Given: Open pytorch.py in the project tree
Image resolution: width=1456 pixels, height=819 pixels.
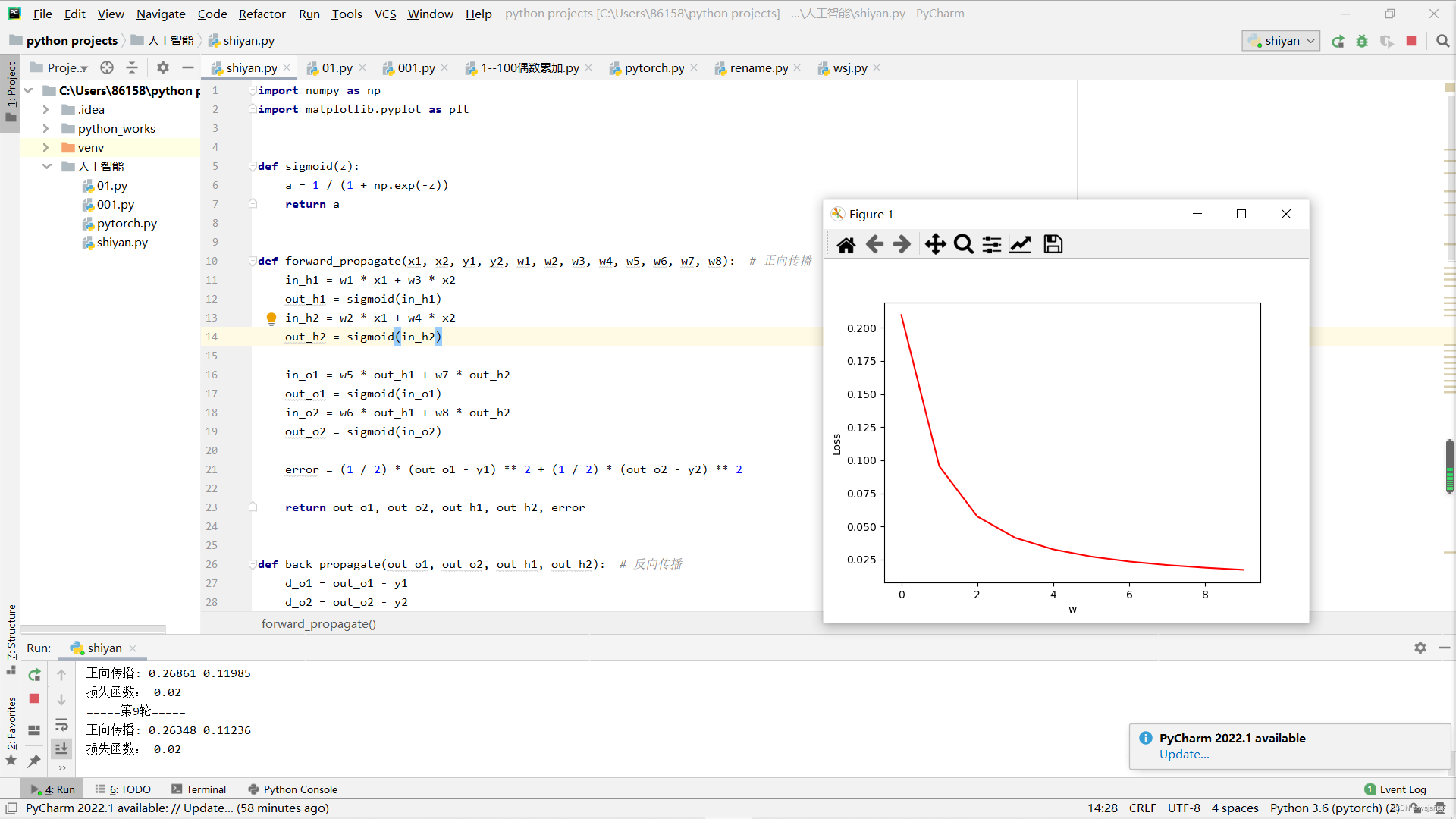Looking at the screenshot, I should click(x=126, y=224).
